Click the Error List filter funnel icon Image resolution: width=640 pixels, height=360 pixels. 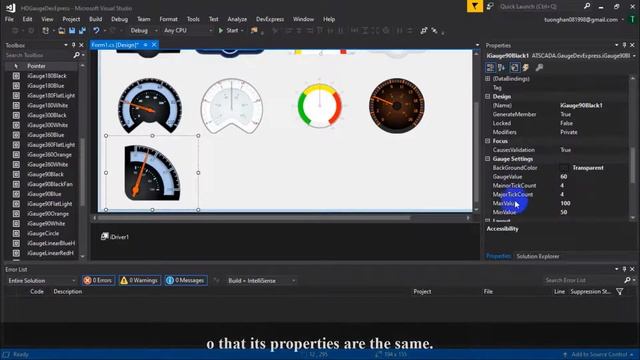620,291
